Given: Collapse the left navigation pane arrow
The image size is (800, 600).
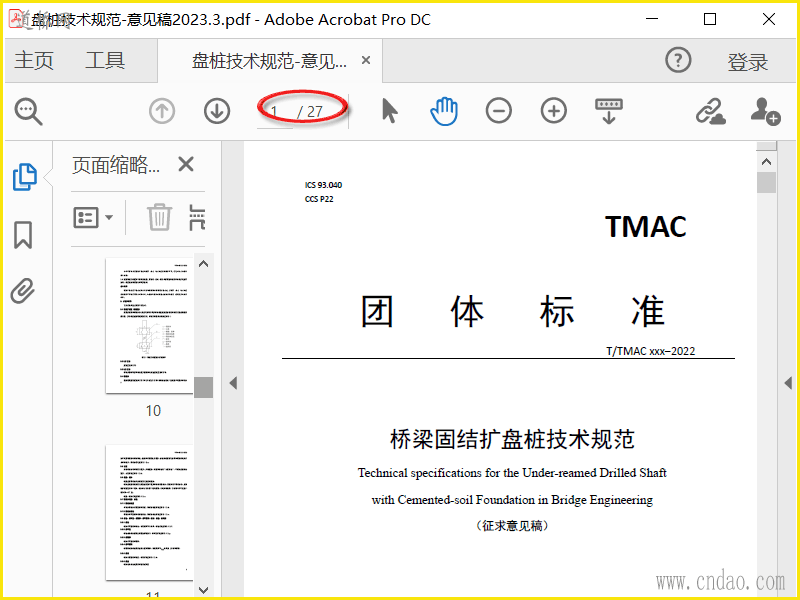Looking at the screenshot, I should [x=233, y=383].
